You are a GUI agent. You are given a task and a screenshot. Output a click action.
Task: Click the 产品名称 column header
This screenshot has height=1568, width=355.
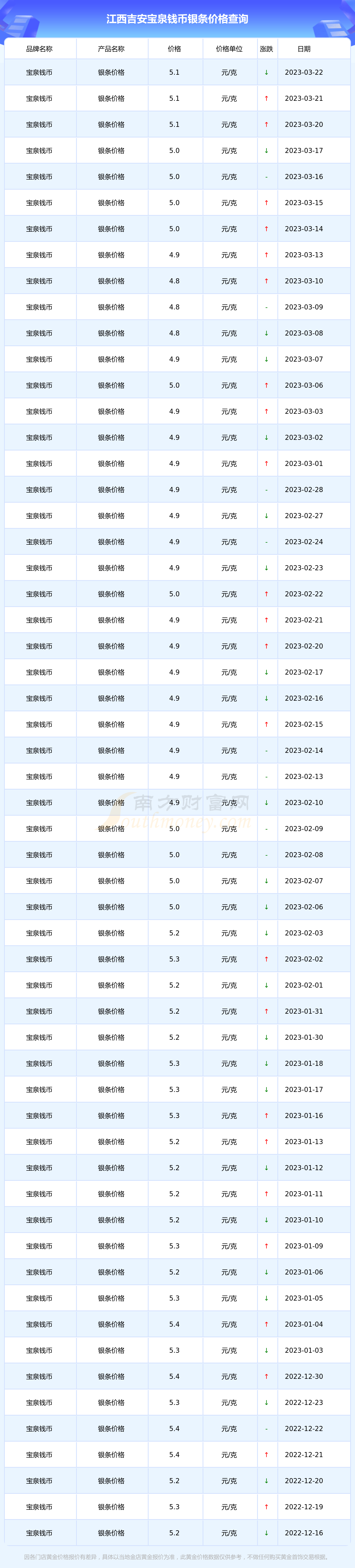tap(112, 49)
